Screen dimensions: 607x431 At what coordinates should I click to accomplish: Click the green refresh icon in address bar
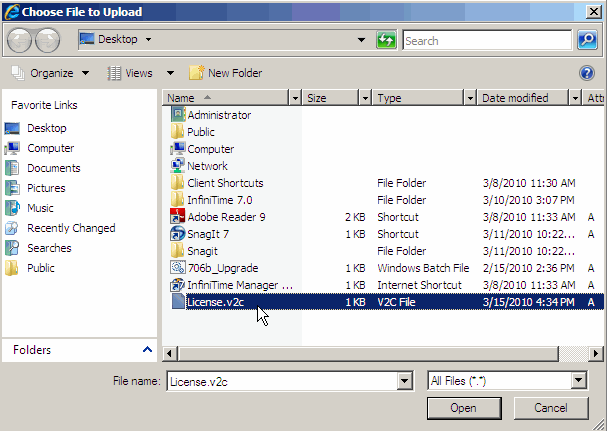coord(386,40)
